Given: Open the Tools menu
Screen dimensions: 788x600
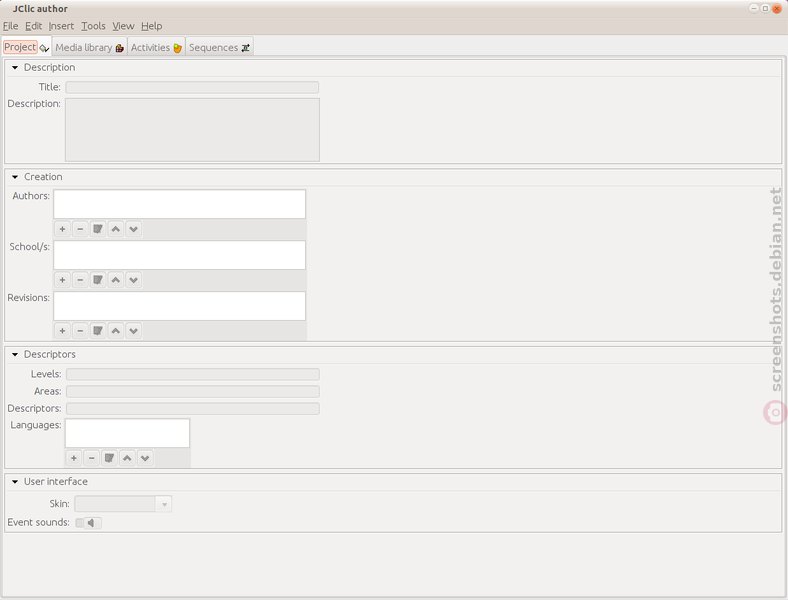Looking at the screenshot, I should pos(93,26).
